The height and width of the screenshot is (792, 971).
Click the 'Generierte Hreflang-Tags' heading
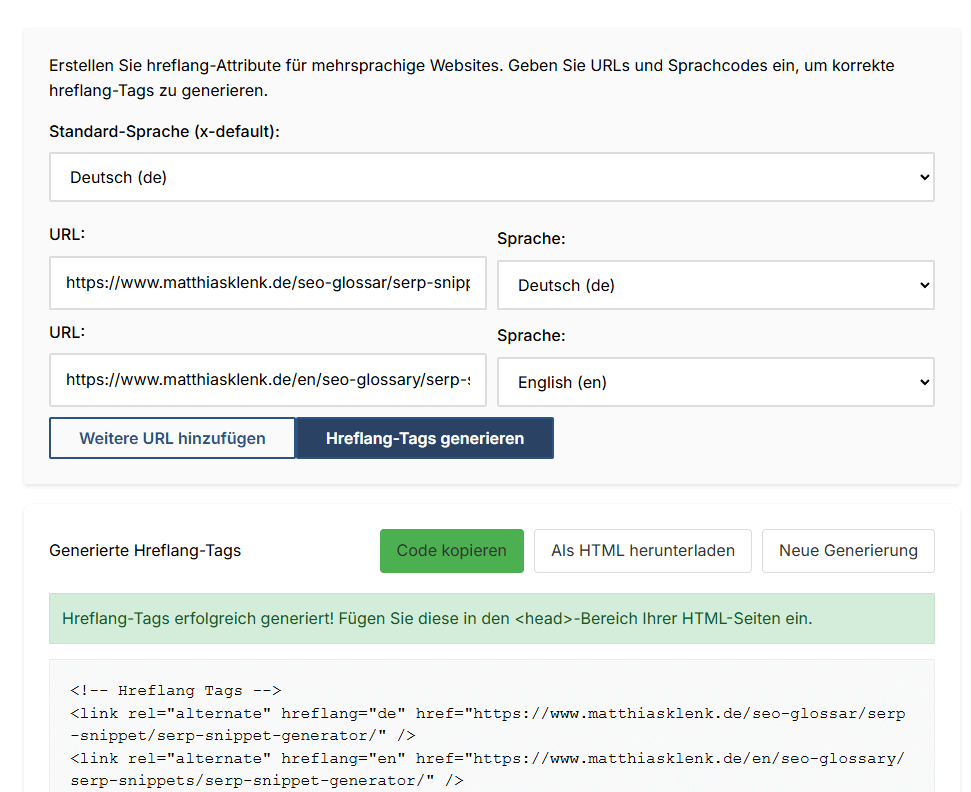[x=145, y=550]
